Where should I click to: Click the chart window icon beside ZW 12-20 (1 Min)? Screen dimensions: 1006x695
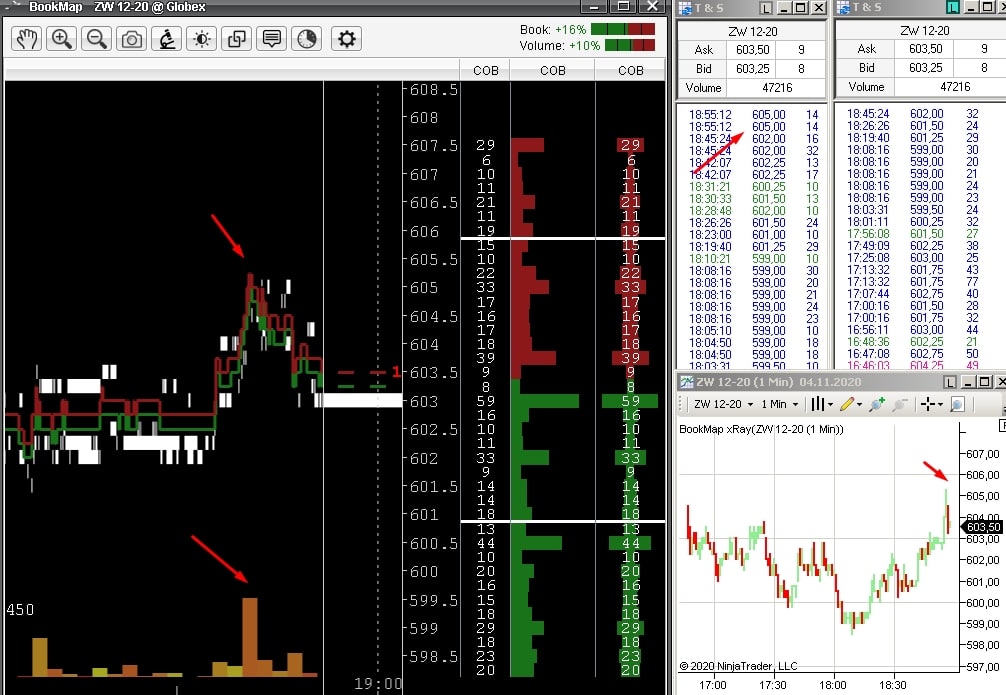[x=686, y=382]
